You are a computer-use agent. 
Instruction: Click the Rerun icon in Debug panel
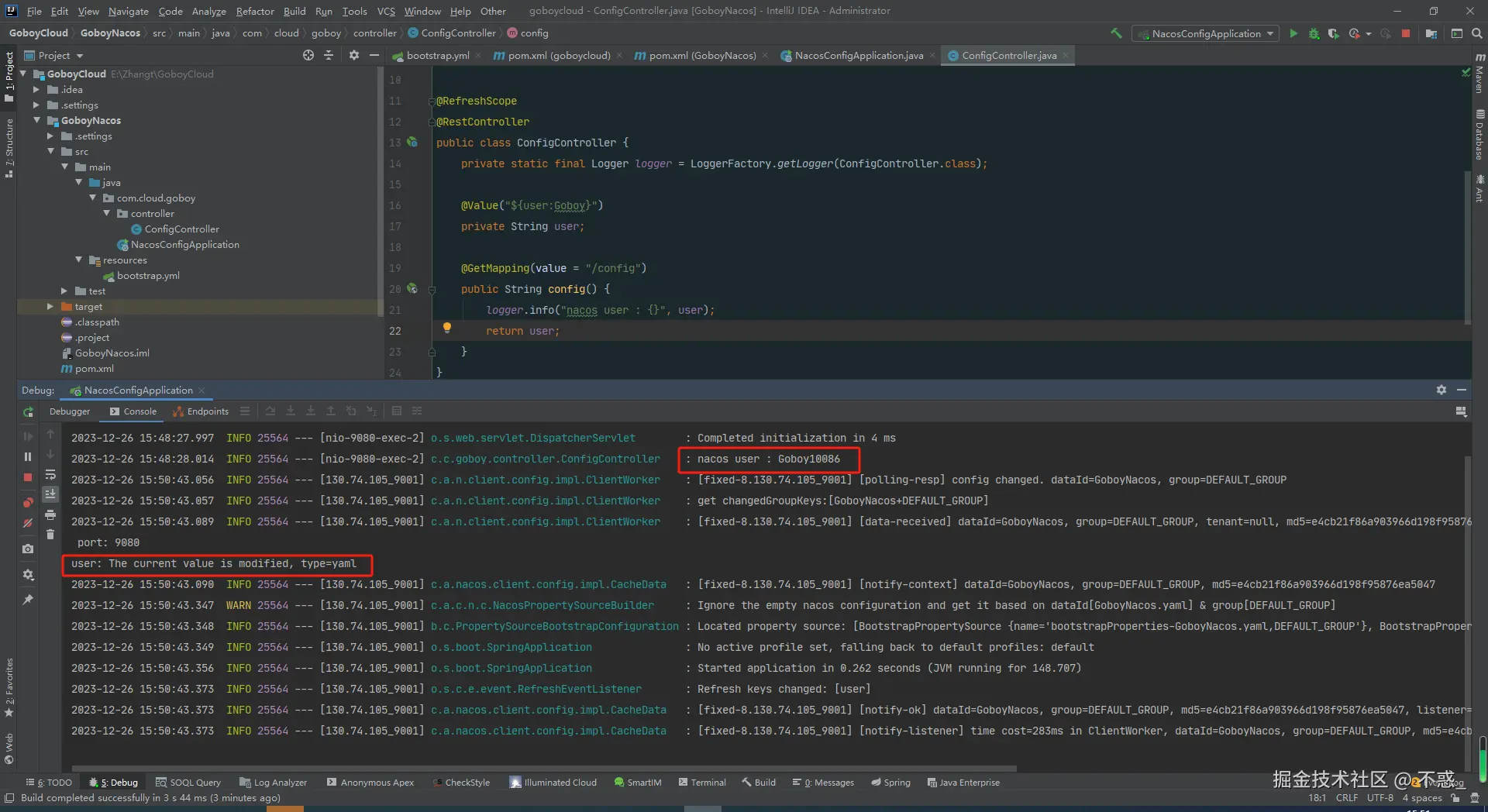[x=28, y=412]
